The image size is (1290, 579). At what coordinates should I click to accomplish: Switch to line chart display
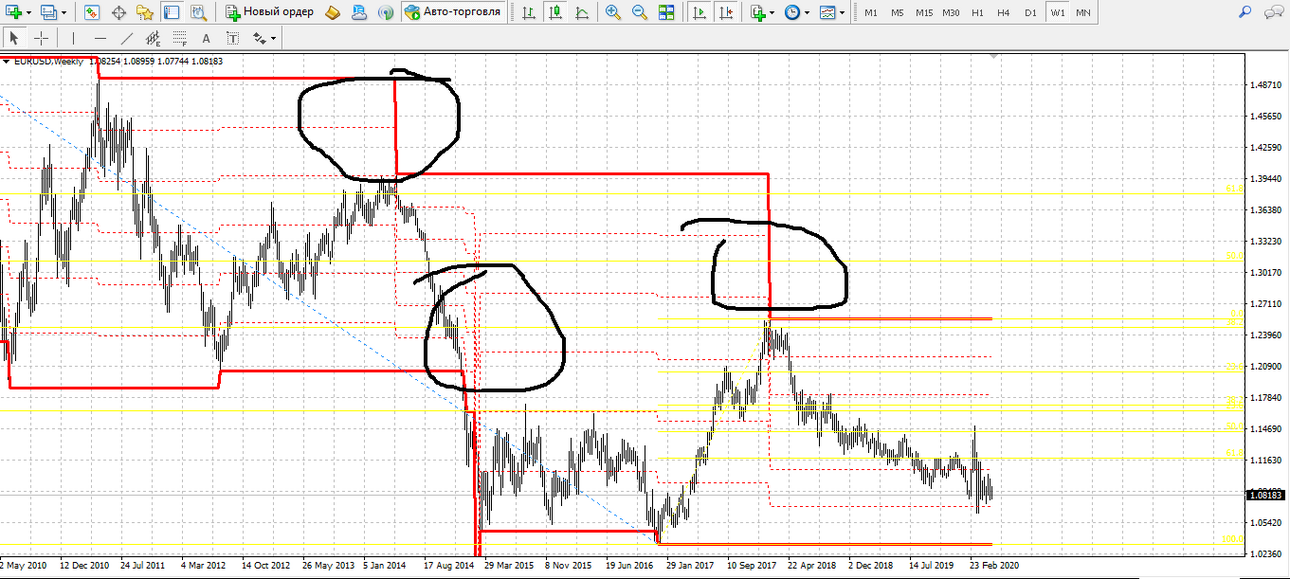pos(580,12)
